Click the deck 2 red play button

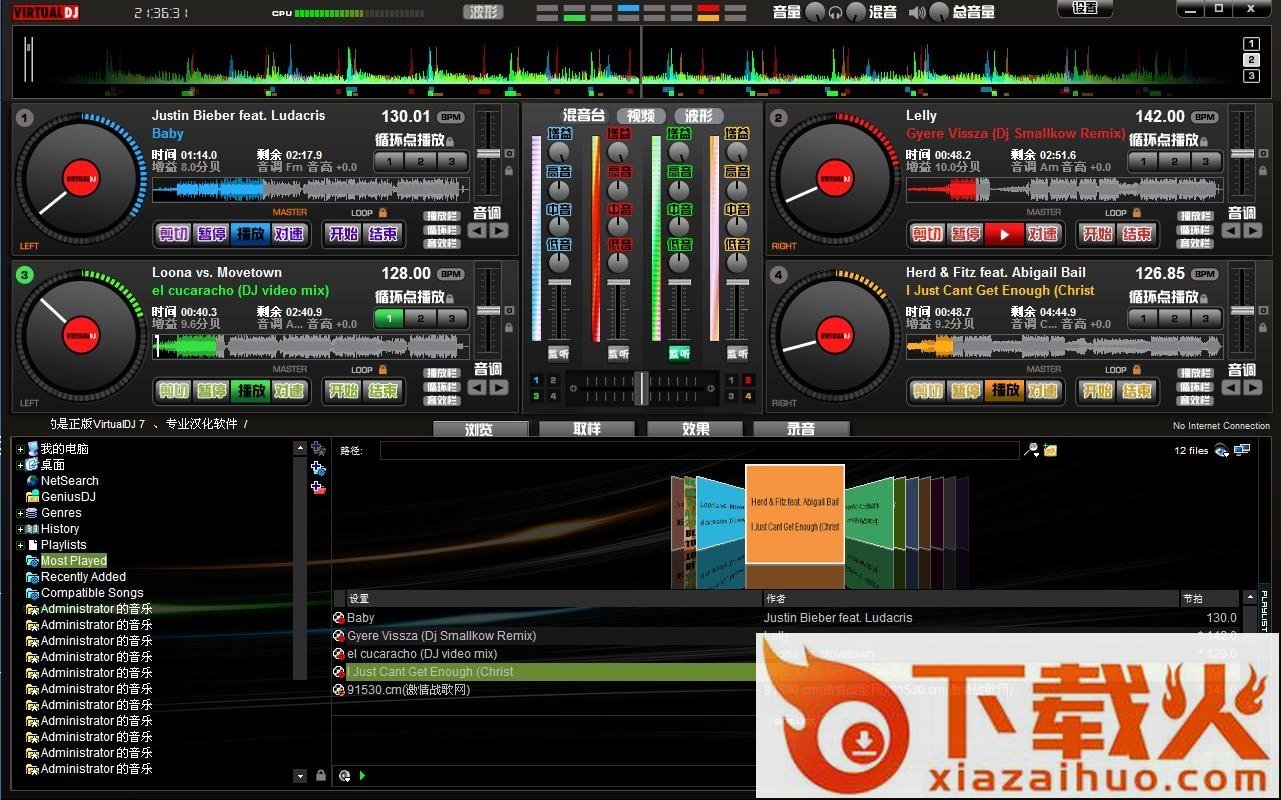1004,234
